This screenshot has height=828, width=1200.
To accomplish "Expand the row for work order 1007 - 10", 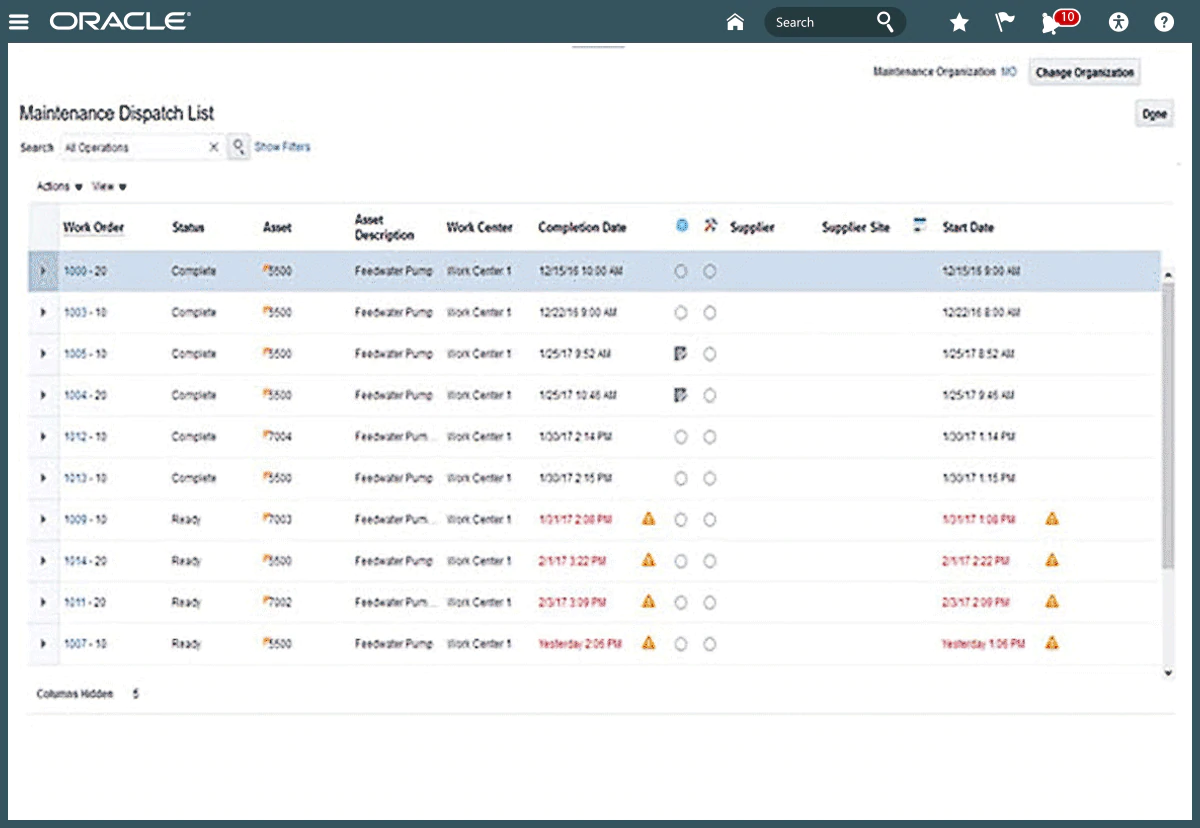I will [42, 644].
